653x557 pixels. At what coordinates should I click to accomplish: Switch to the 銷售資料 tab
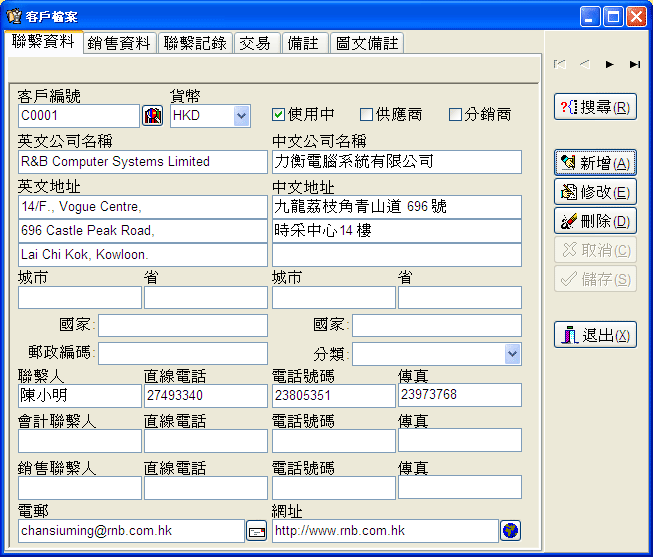coord(119,43)
